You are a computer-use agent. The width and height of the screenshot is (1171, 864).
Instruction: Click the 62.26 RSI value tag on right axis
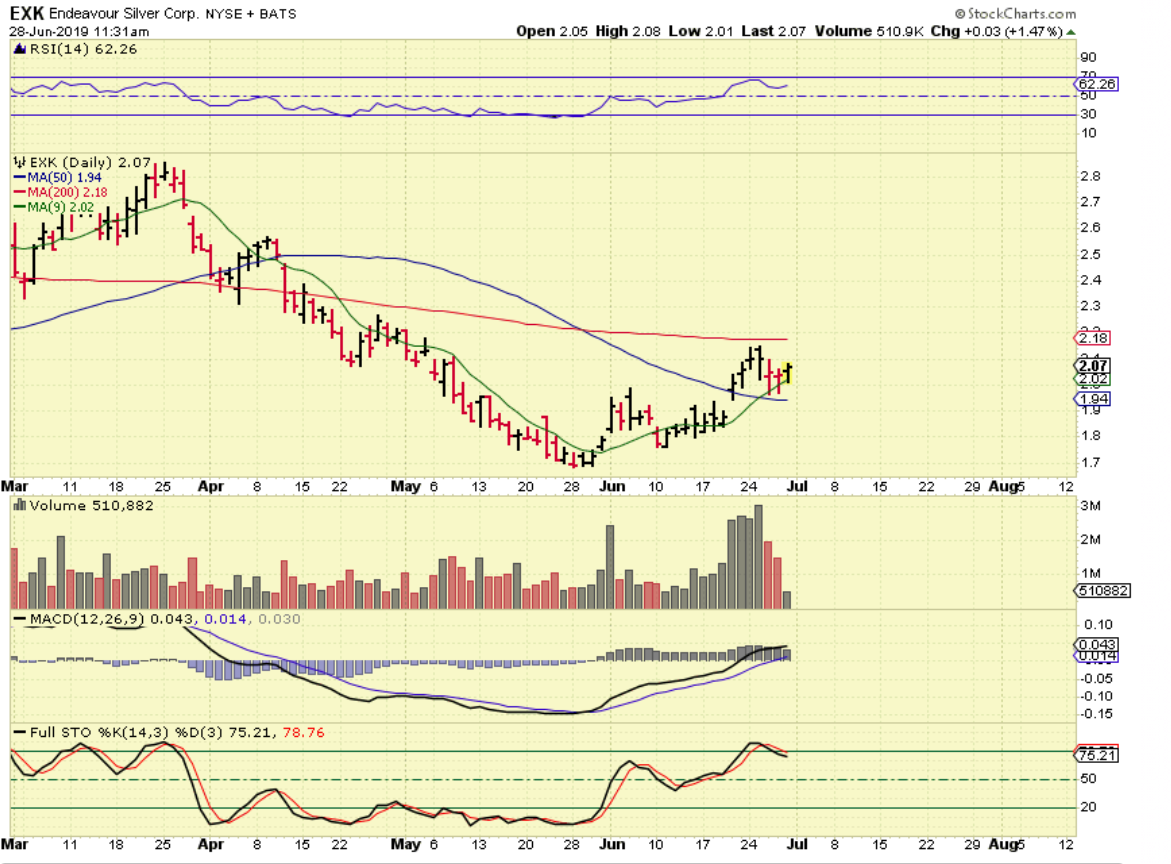[1096, 84]
